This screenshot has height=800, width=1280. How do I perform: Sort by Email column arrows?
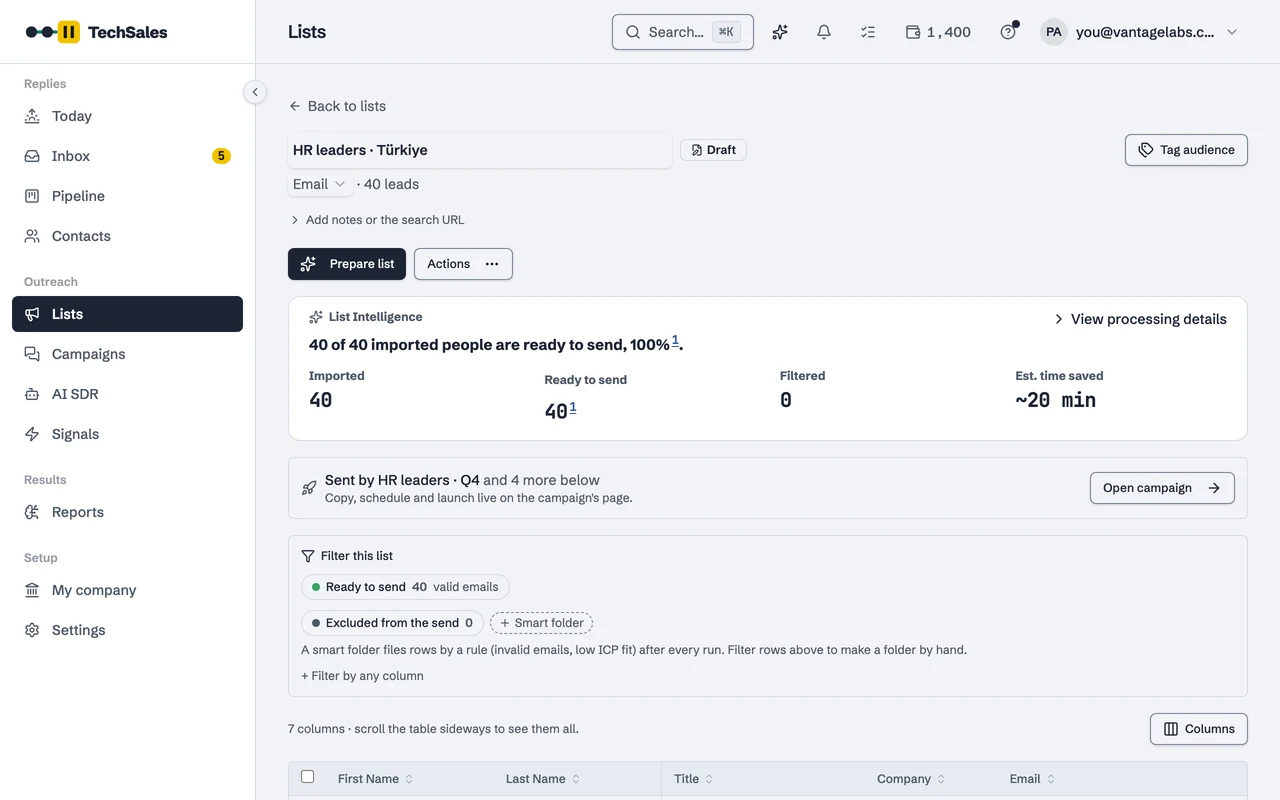coord(1051,779)
